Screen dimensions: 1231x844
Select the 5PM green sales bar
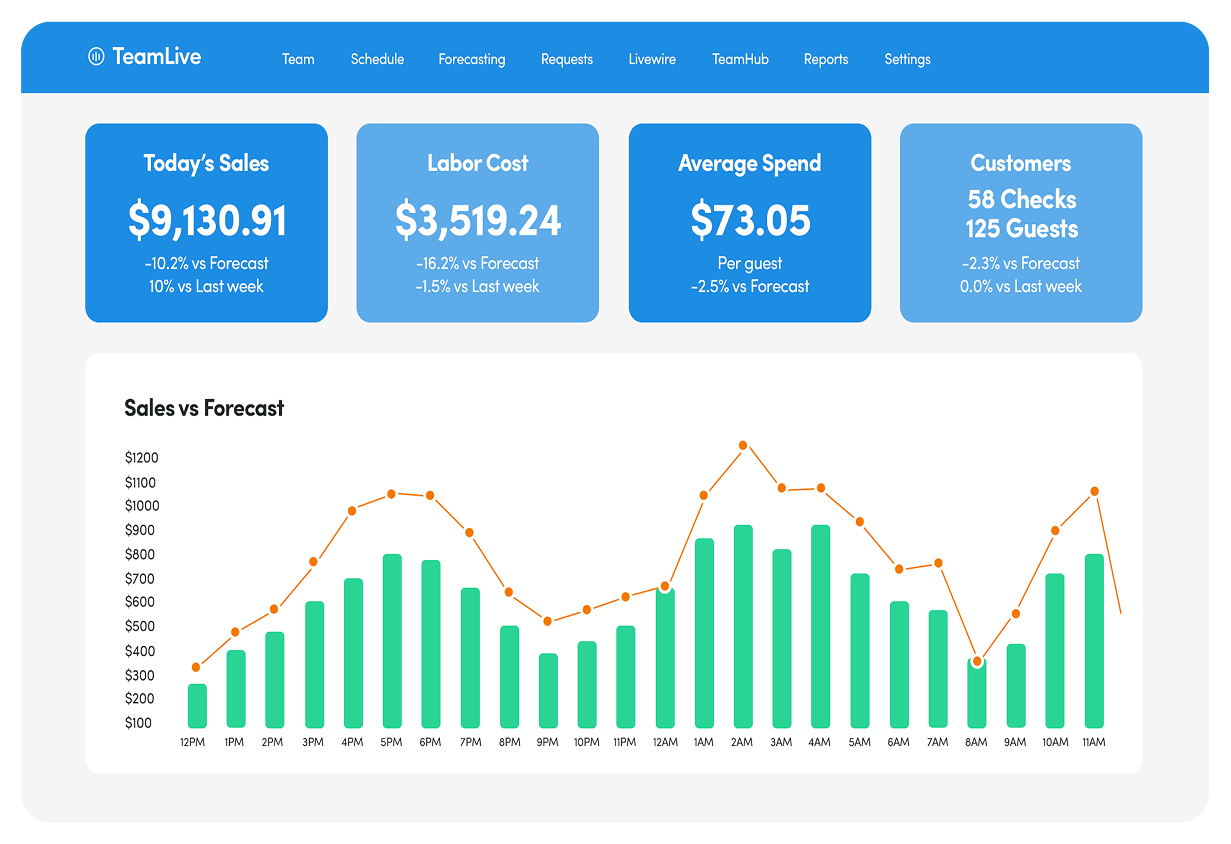pyautogui.click(x=391, y=640)
